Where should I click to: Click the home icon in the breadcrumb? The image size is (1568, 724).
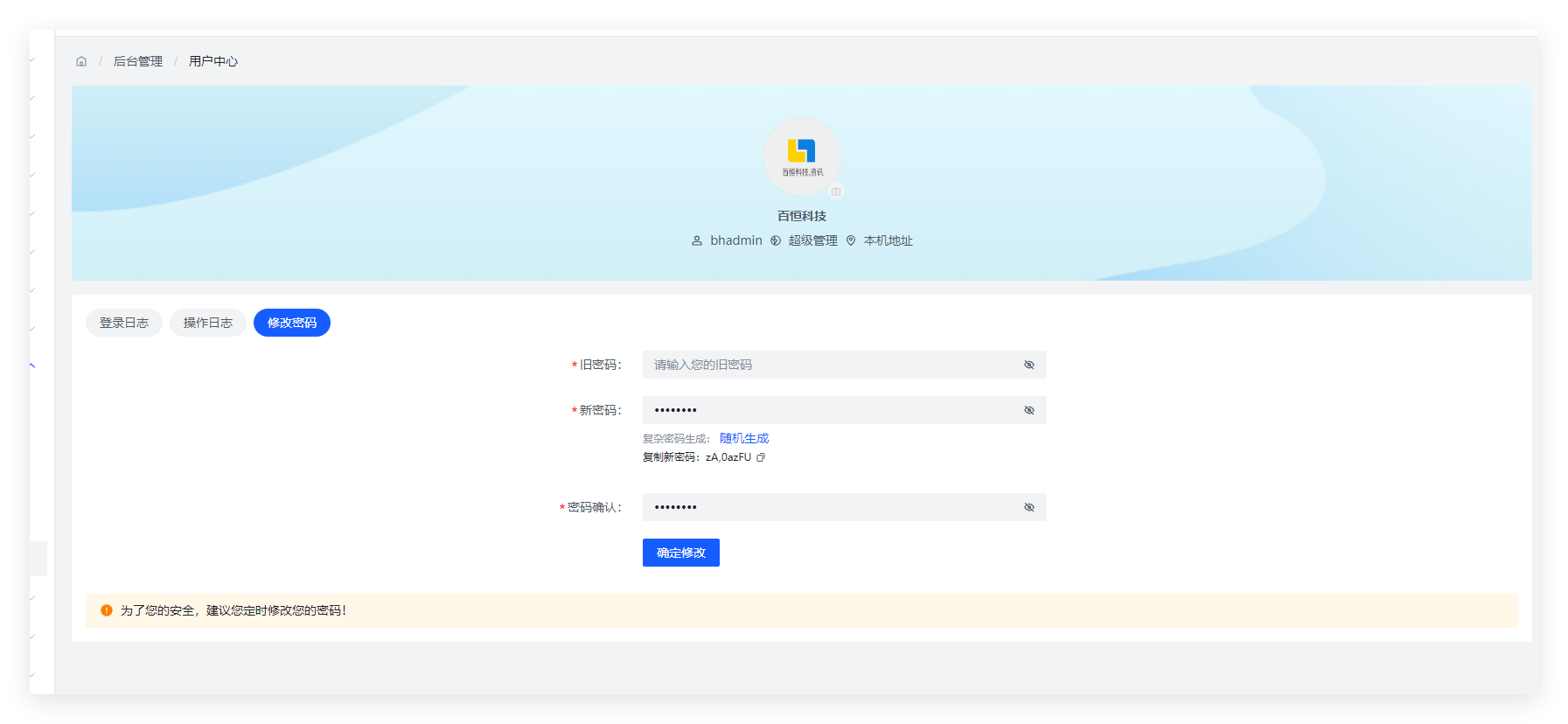click(81, 61)
